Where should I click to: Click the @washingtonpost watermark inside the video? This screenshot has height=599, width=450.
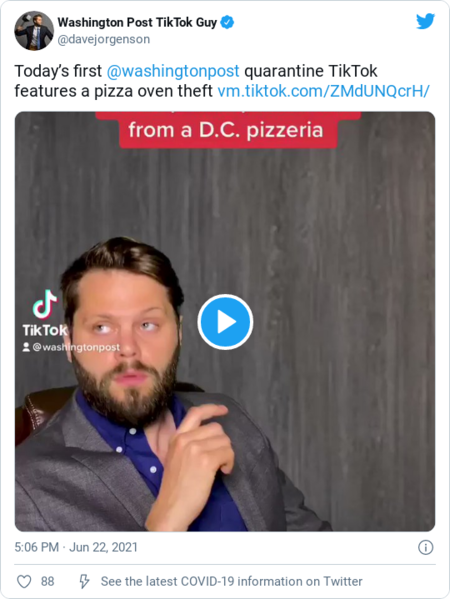tap(76, 347)
